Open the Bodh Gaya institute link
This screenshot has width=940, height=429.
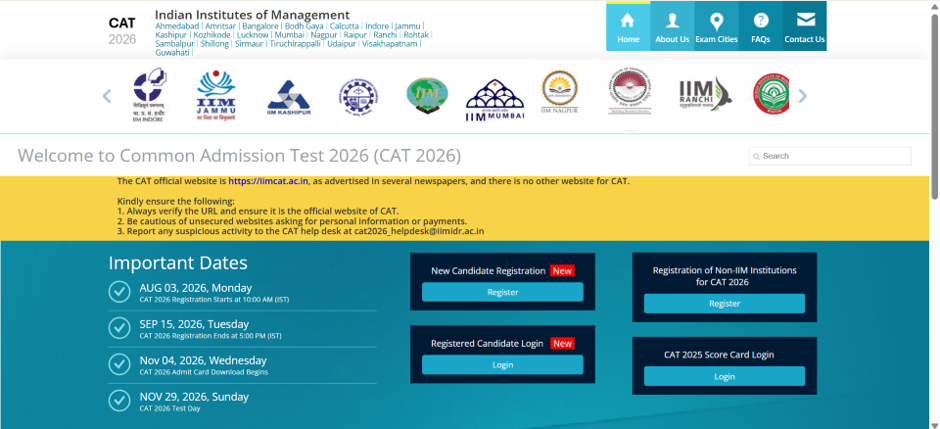click(304, 26)
